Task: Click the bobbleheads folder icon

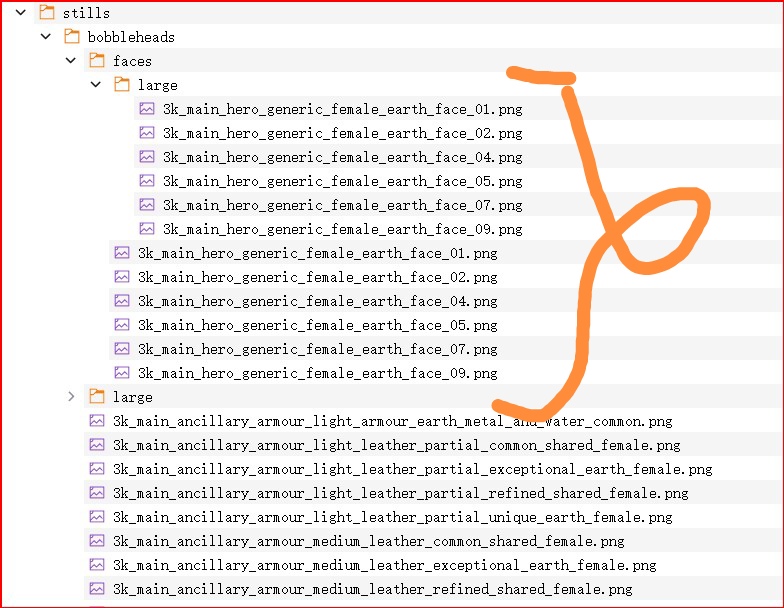Action: pyautogui.click(x=71, y=37)
